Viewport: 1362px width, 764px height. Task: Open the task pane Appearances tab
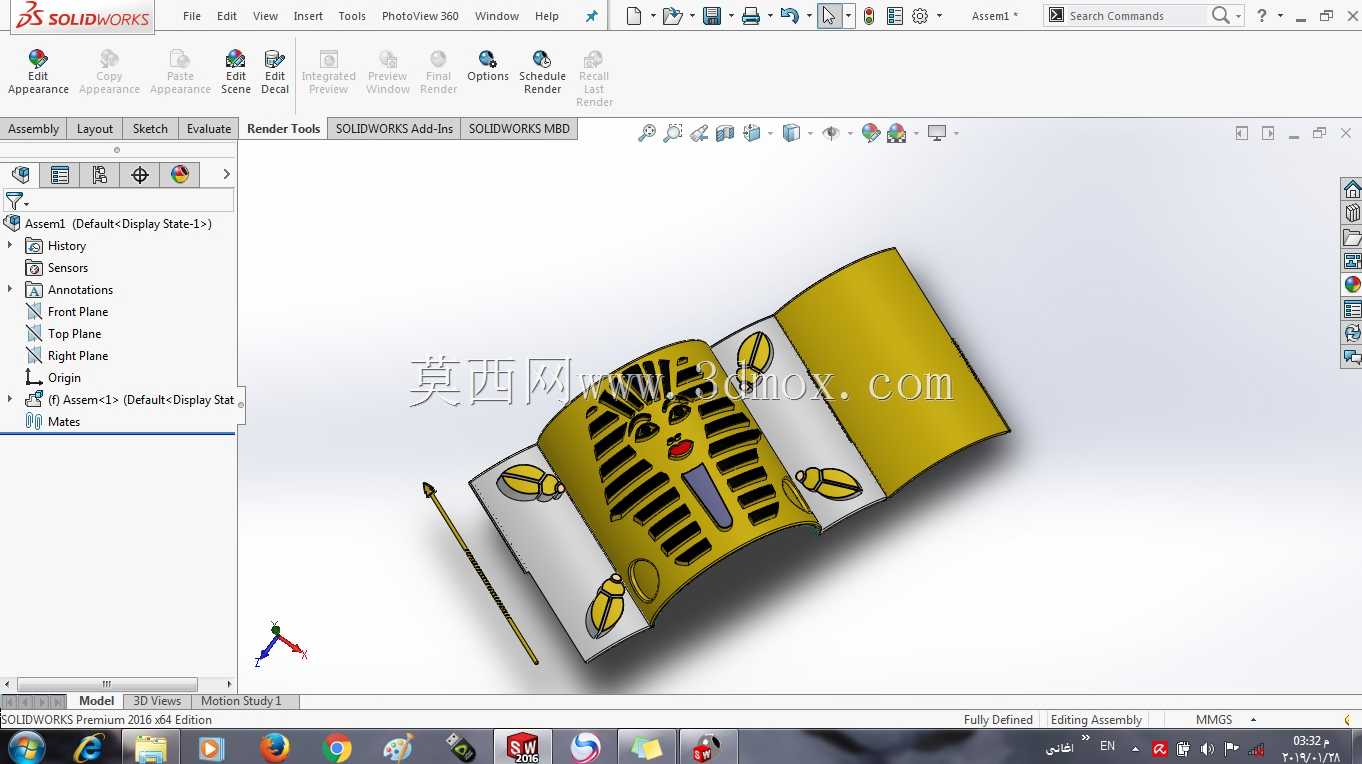pos(1352,285)
